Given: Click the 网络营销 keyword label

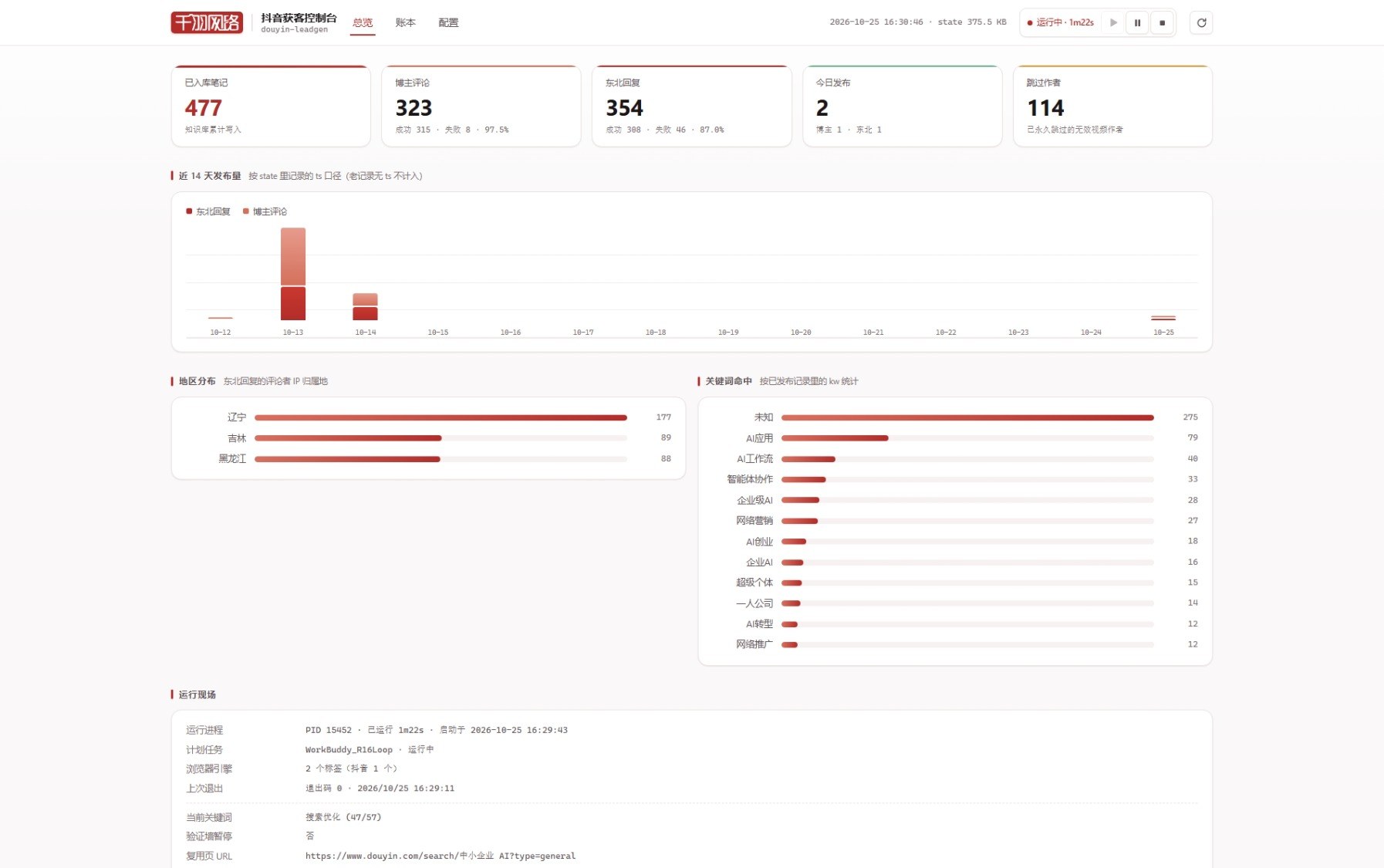Looking at the screenshot, I should coord(754,521).
